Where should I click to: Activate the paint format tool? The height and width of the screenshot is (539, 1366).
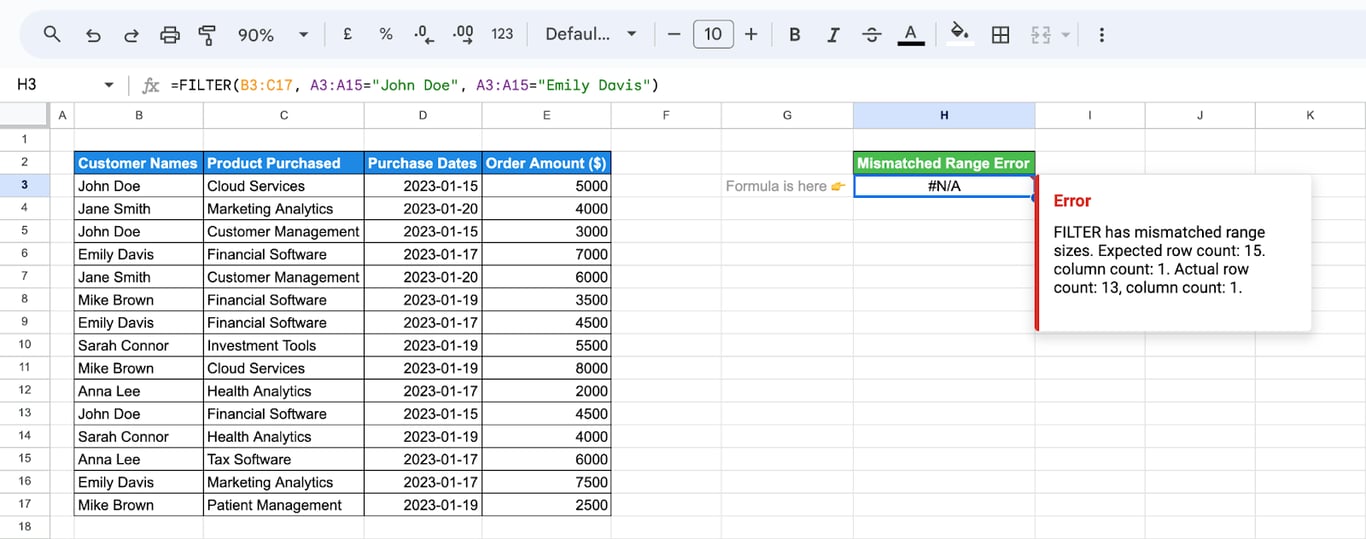[x=207, y=35]
